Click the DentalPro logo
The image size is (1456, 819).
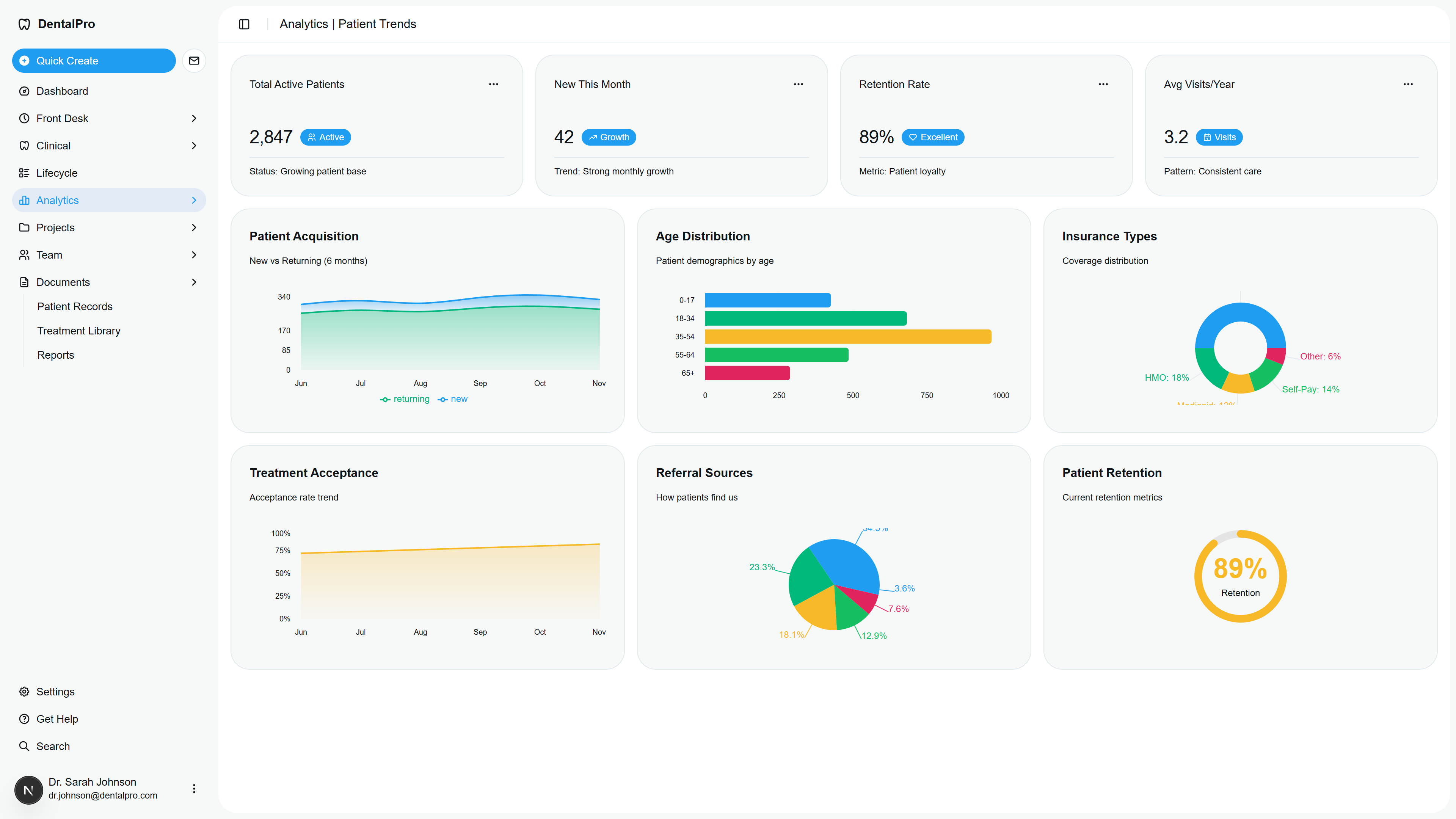[x=55, y=24]
